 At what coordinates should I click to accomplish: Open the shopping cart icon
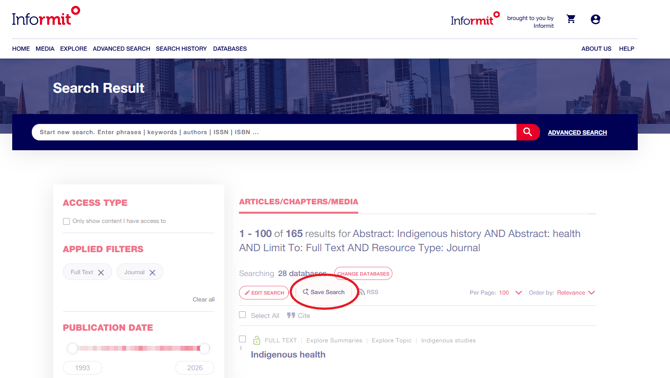571,19
